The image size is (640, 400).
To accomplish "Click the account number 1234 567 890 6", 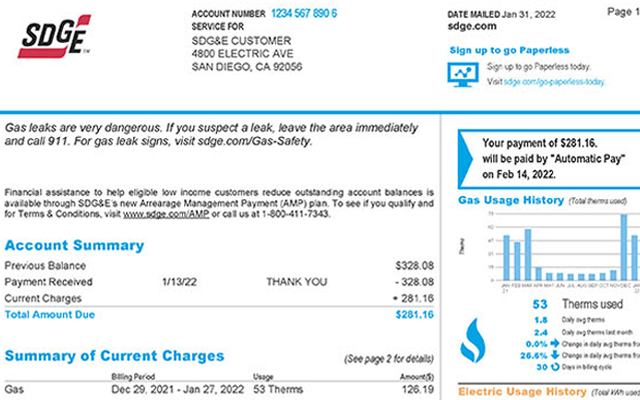I will tap(303, 13).
